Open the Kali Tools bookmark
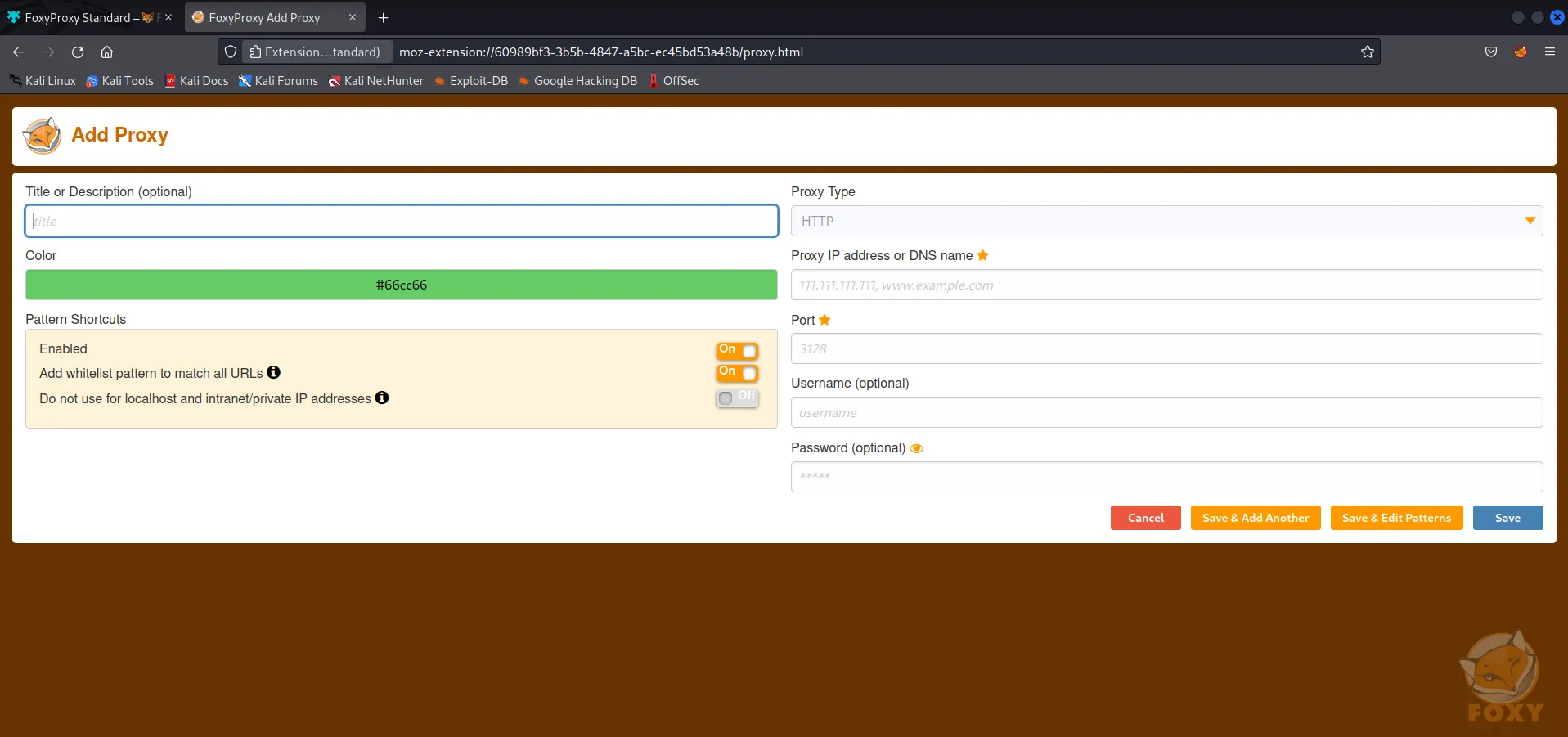Screen dimensions: 1568x737 pyautogui.click(x=119, y=81)
